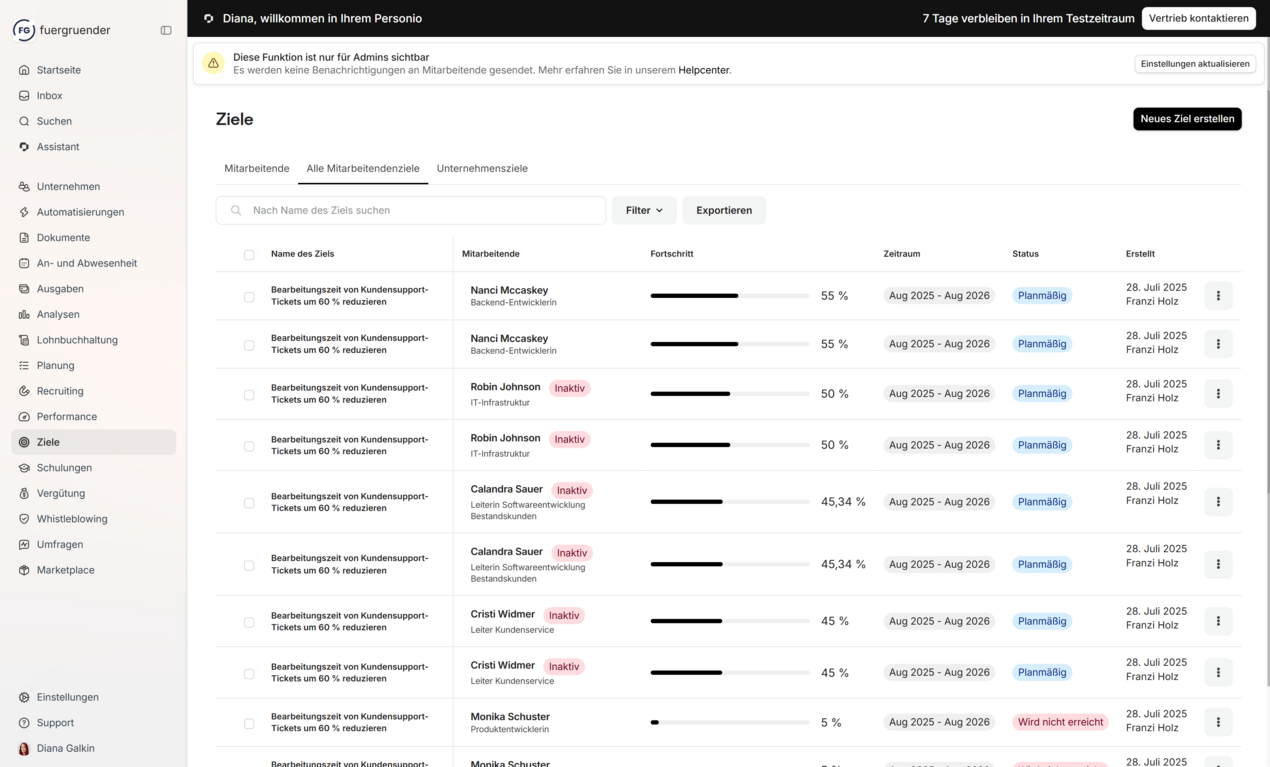Open the Inbox icon in sidebar
This screenshot has height=767, width=1270.
click(x=24, y=96)
